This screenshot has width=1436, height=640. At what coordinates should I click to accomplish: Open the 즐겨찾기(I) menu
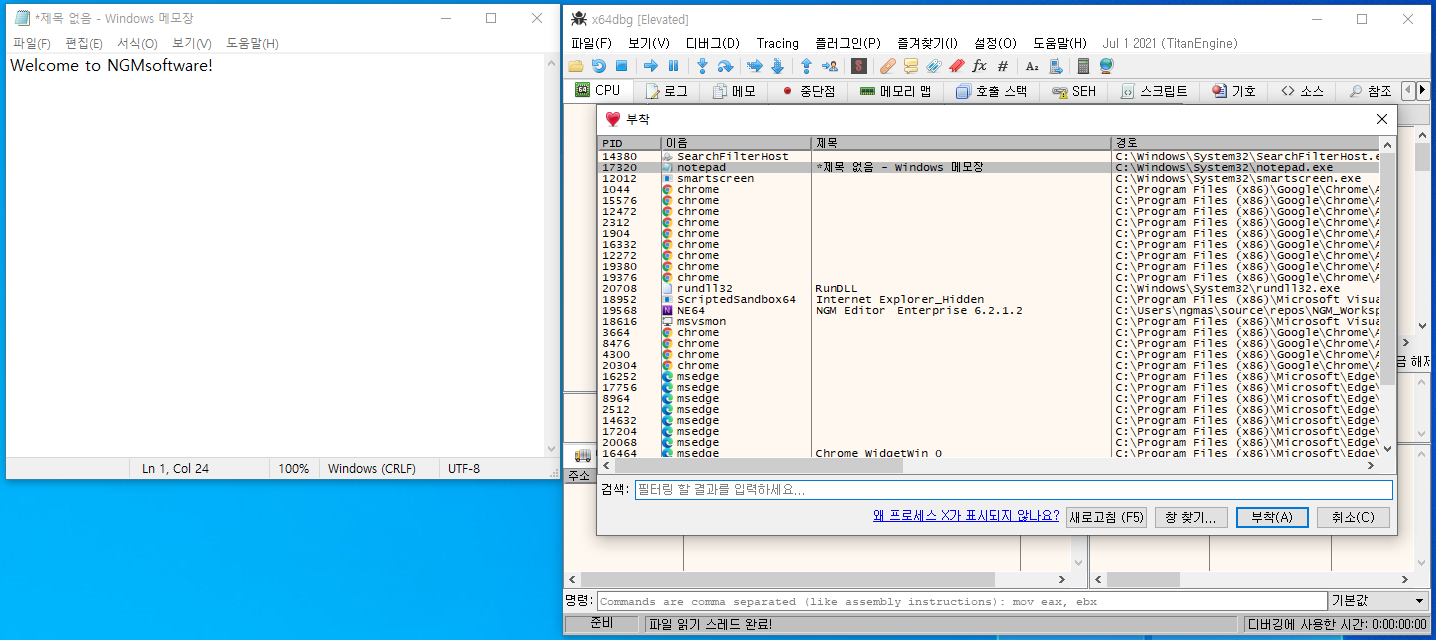pos(929,43)
